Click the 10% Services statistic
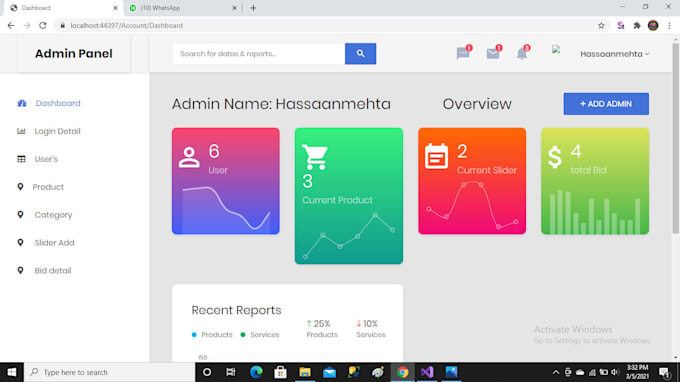This screenshot has width=680, height=382. [371, 329]
